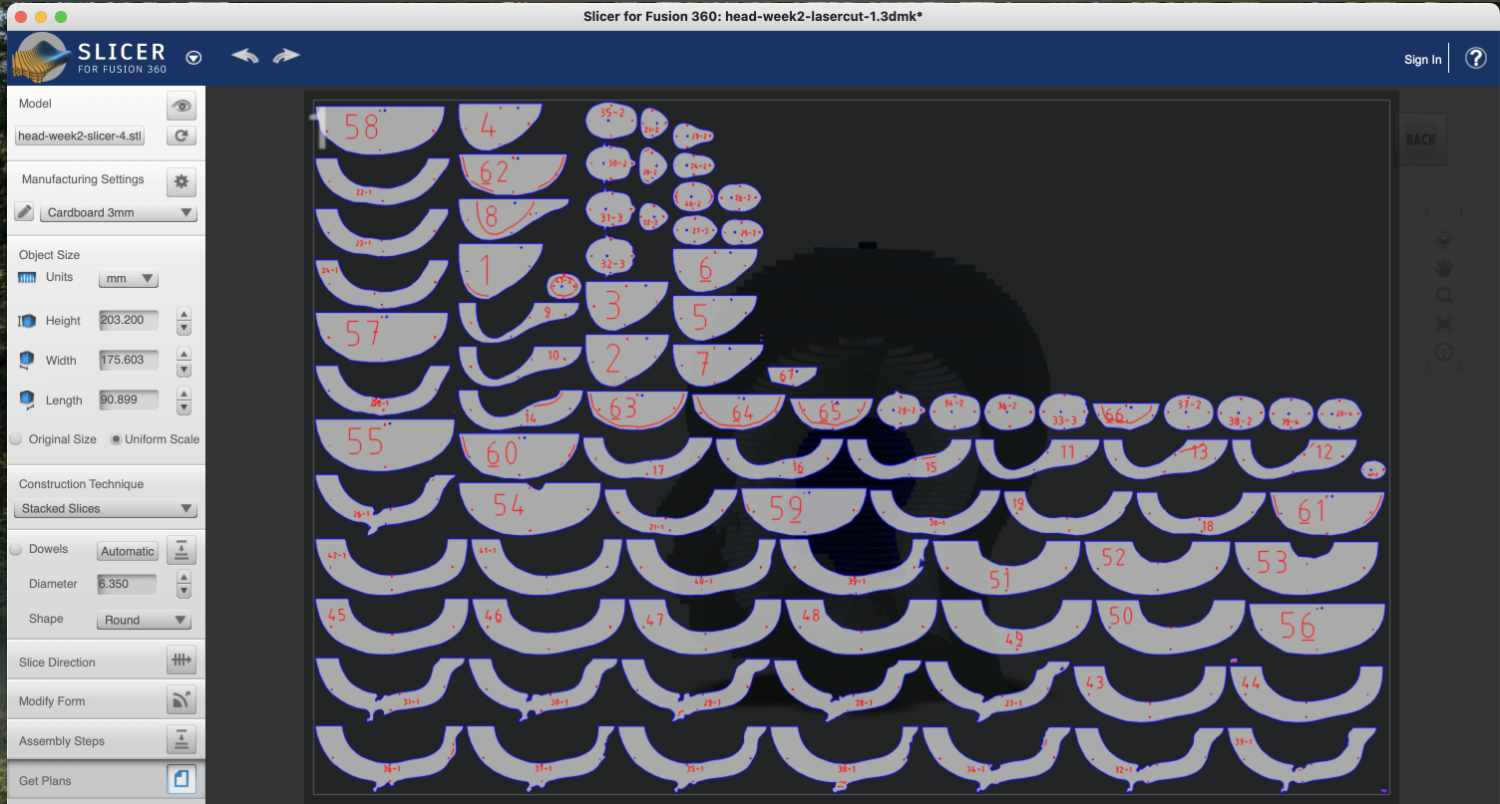Toggle model visibility eye icon
This screenshot has height=804, width=1500.
point(181,105)
